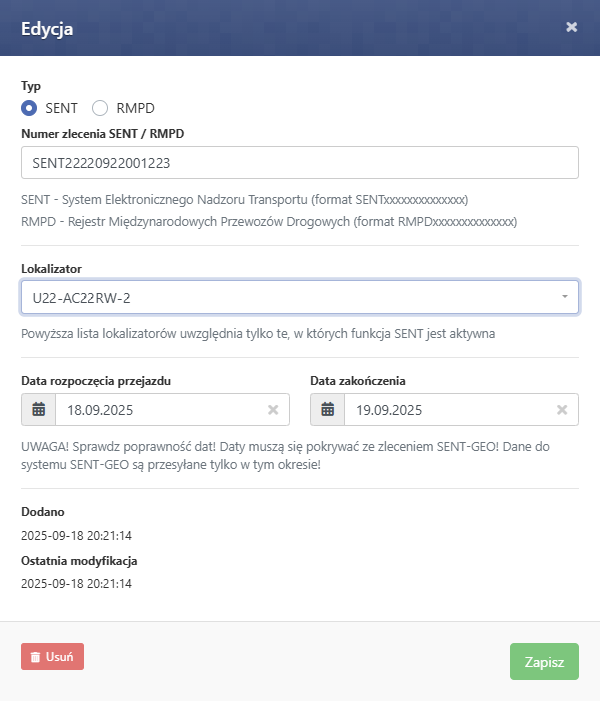The height and width of the screenshot is (701, 600).
Task: Open calendar for Data rozpoczęcia przejazdu
Action: pyautogui.click(x=38, y=410)
